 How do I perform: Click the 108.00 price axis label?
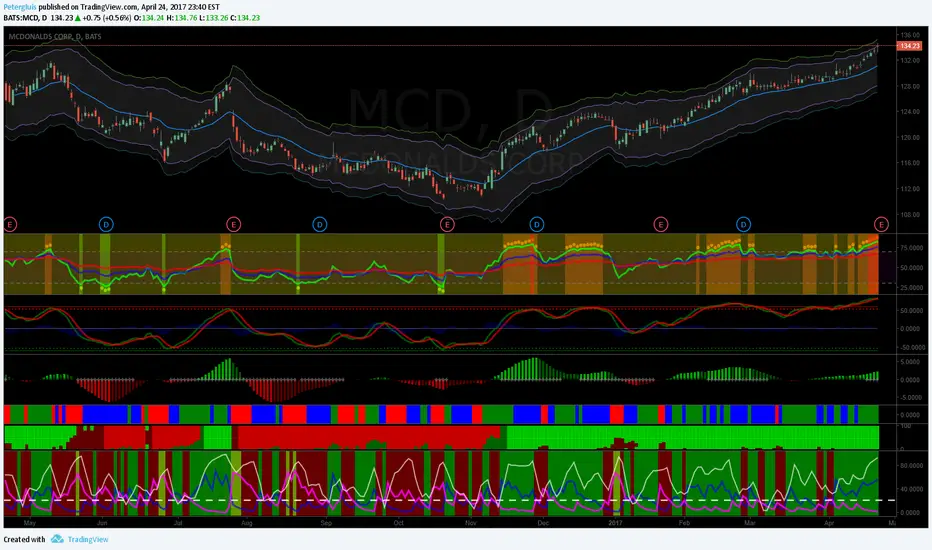pos(910,215)
